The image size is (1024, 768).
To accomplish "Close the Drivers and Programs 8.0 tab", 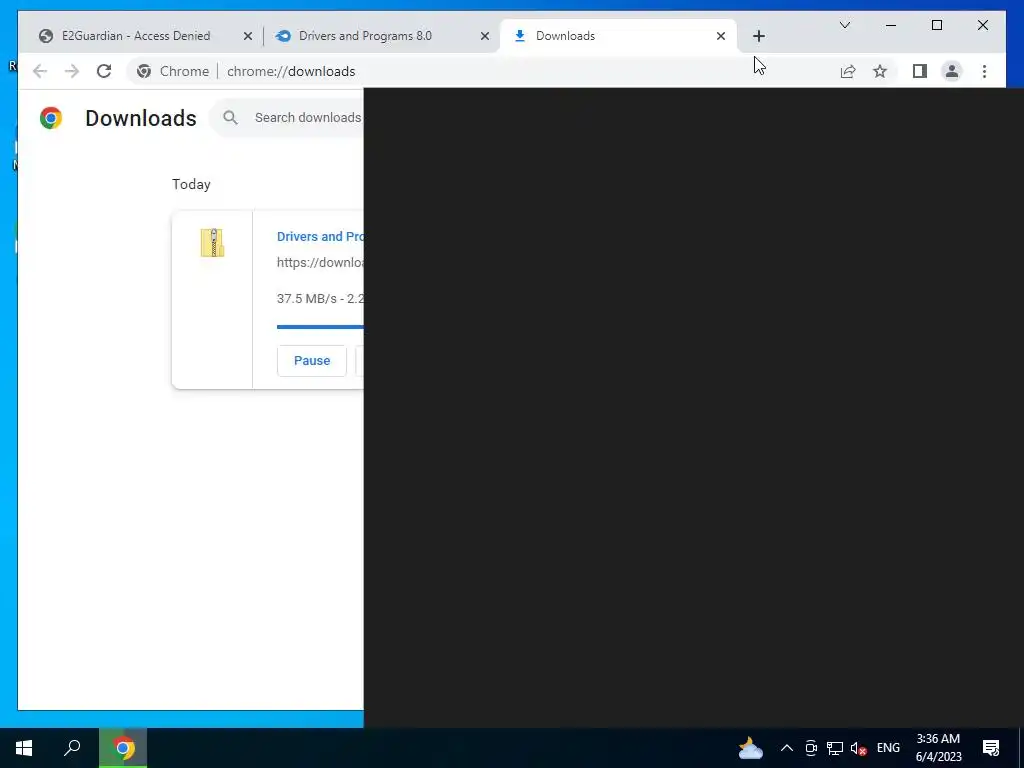I will 485,37.
